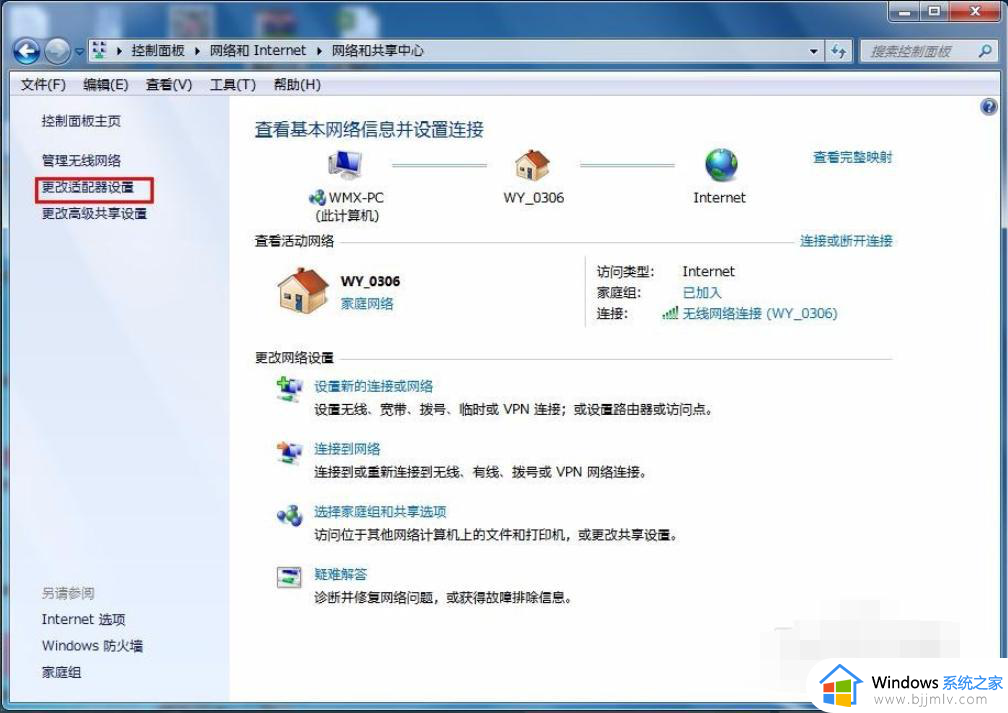The width and height of the screenshot is (1008, 713).
Task: Click the Control Panel icon in address bar
Action: (x=99, y=50)
